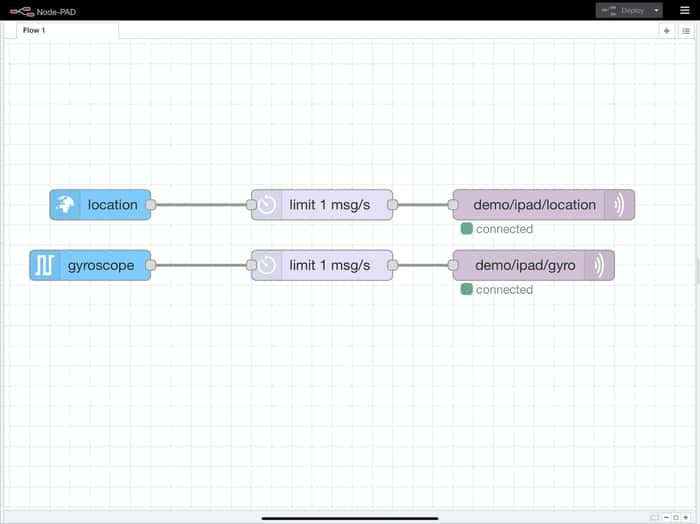The image size is (700, 524).
Task: Show the list of flows
Action: (x=686, y=31)
